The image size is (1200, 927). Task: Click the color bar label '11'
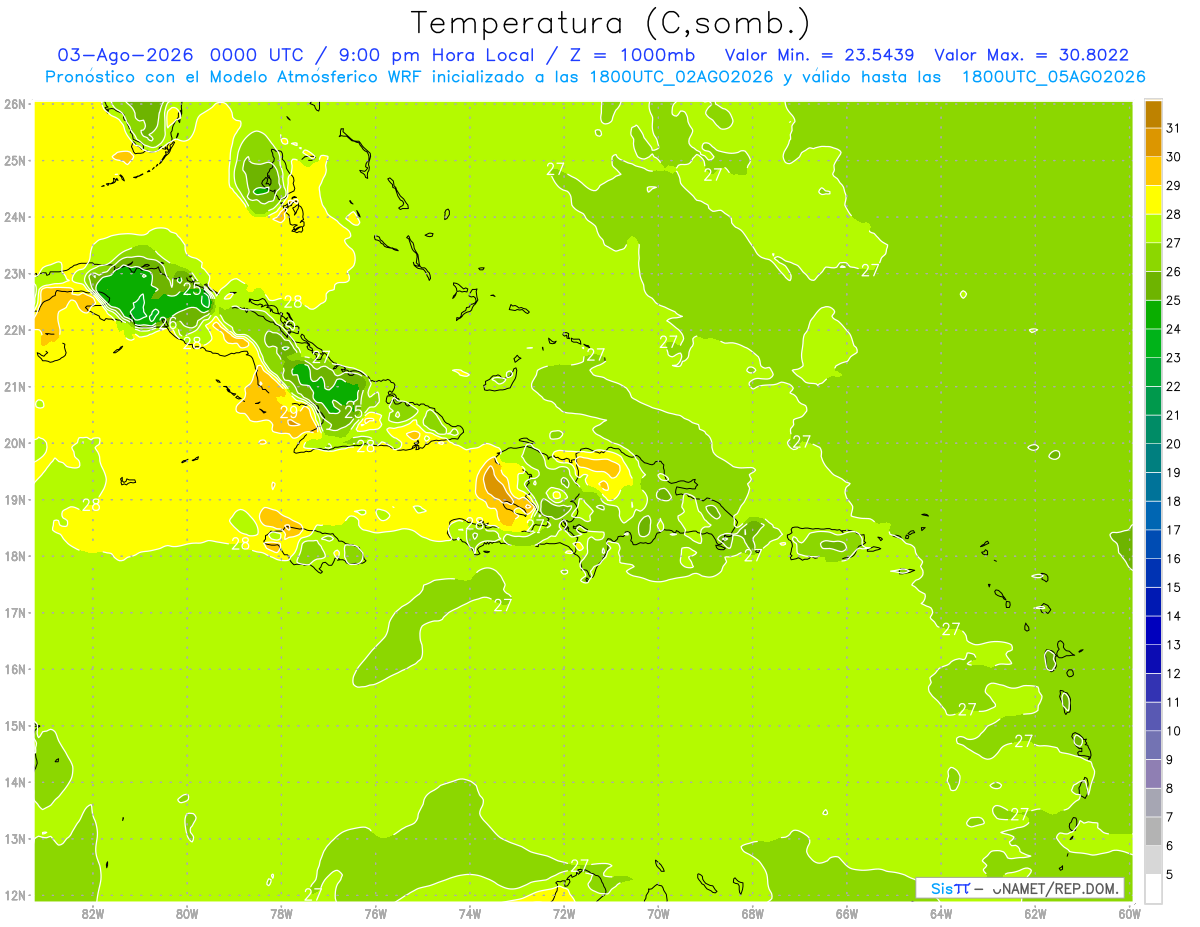point(1174,702)
